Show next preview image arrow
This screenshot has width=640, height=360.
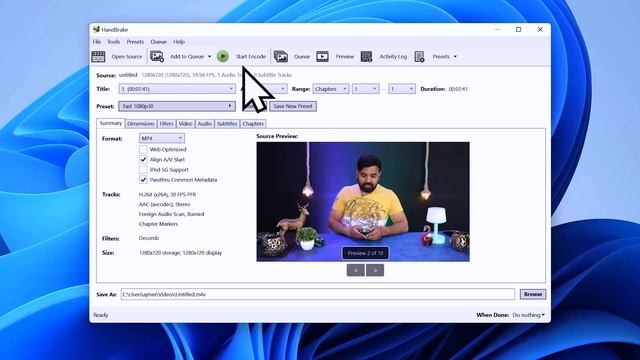click(375, 270)
